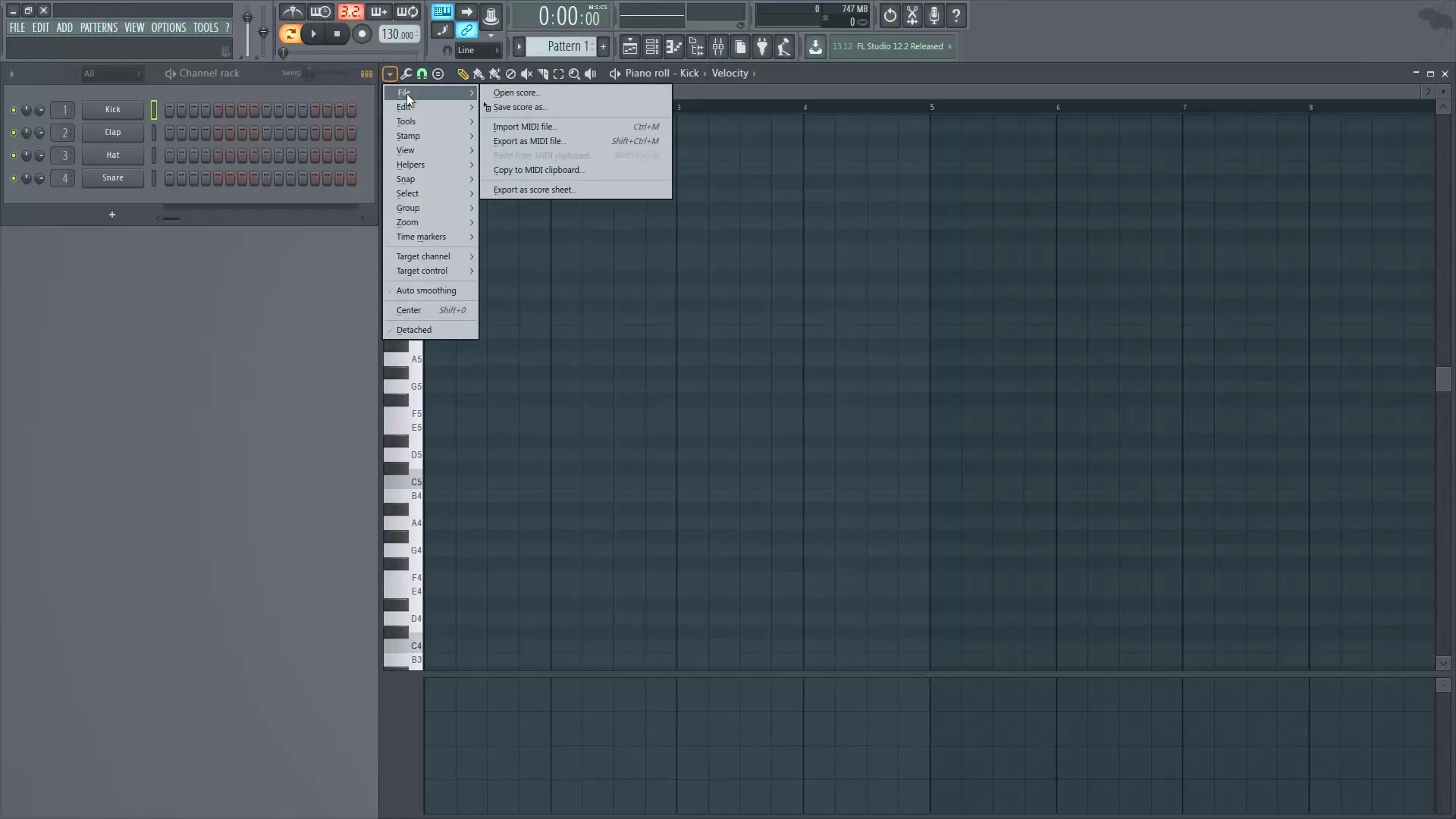Screen dimensions: 1456x819
Task: Click the metronome icon in the transport bar
Action: 293,12
